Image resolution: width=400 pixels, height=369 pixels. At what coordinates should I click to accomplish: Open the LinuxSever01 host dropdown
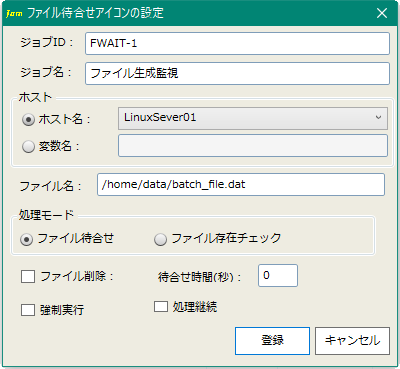pos(253,118)
